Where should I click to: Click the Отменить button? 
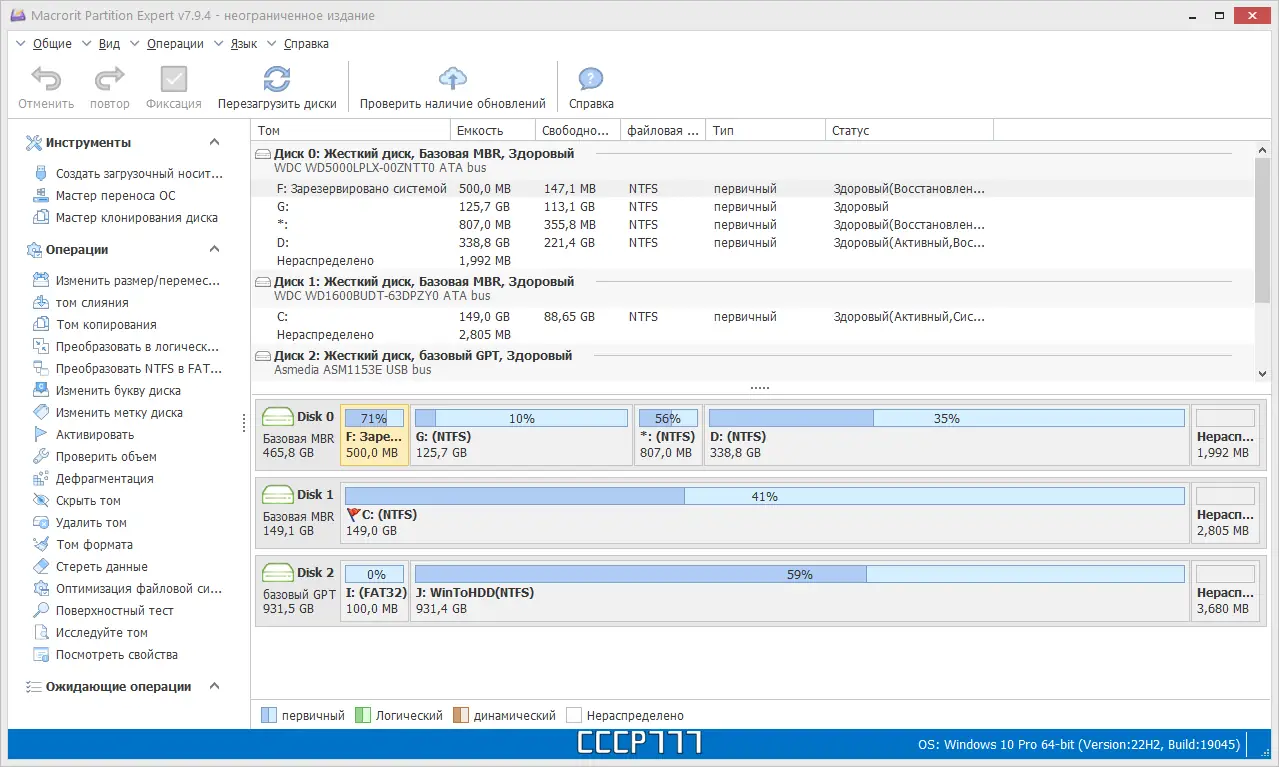(x=45, y=86)
